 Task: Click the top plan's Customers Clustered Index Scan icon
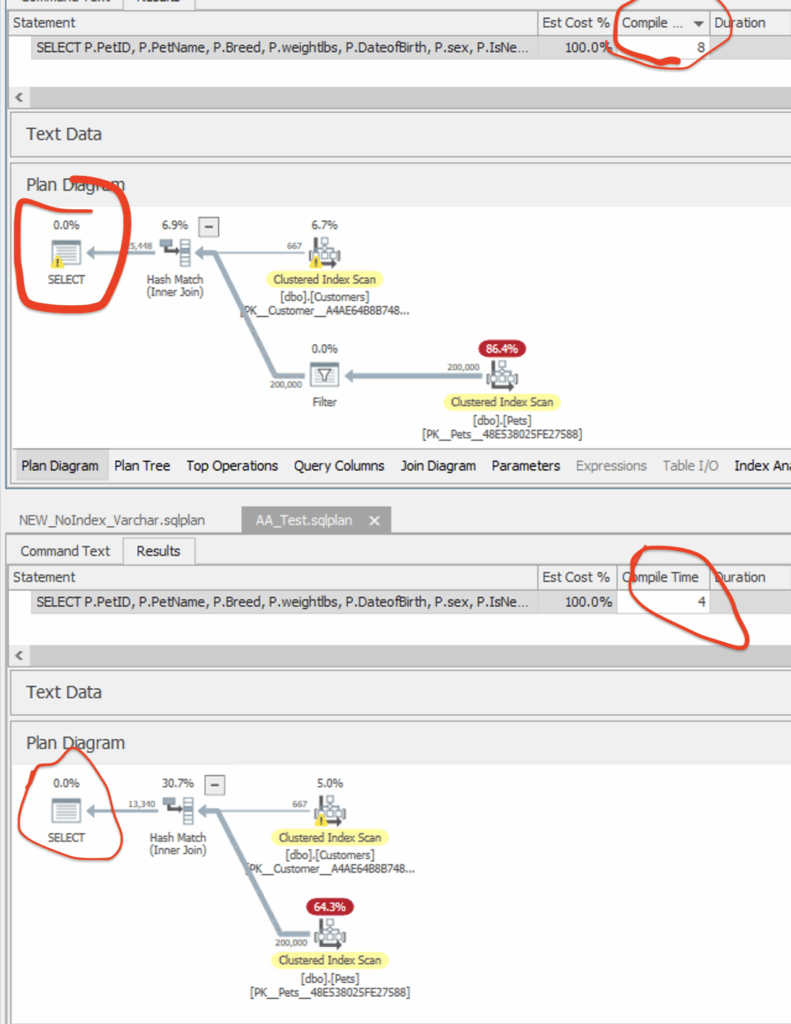click(x=326, y=252)
